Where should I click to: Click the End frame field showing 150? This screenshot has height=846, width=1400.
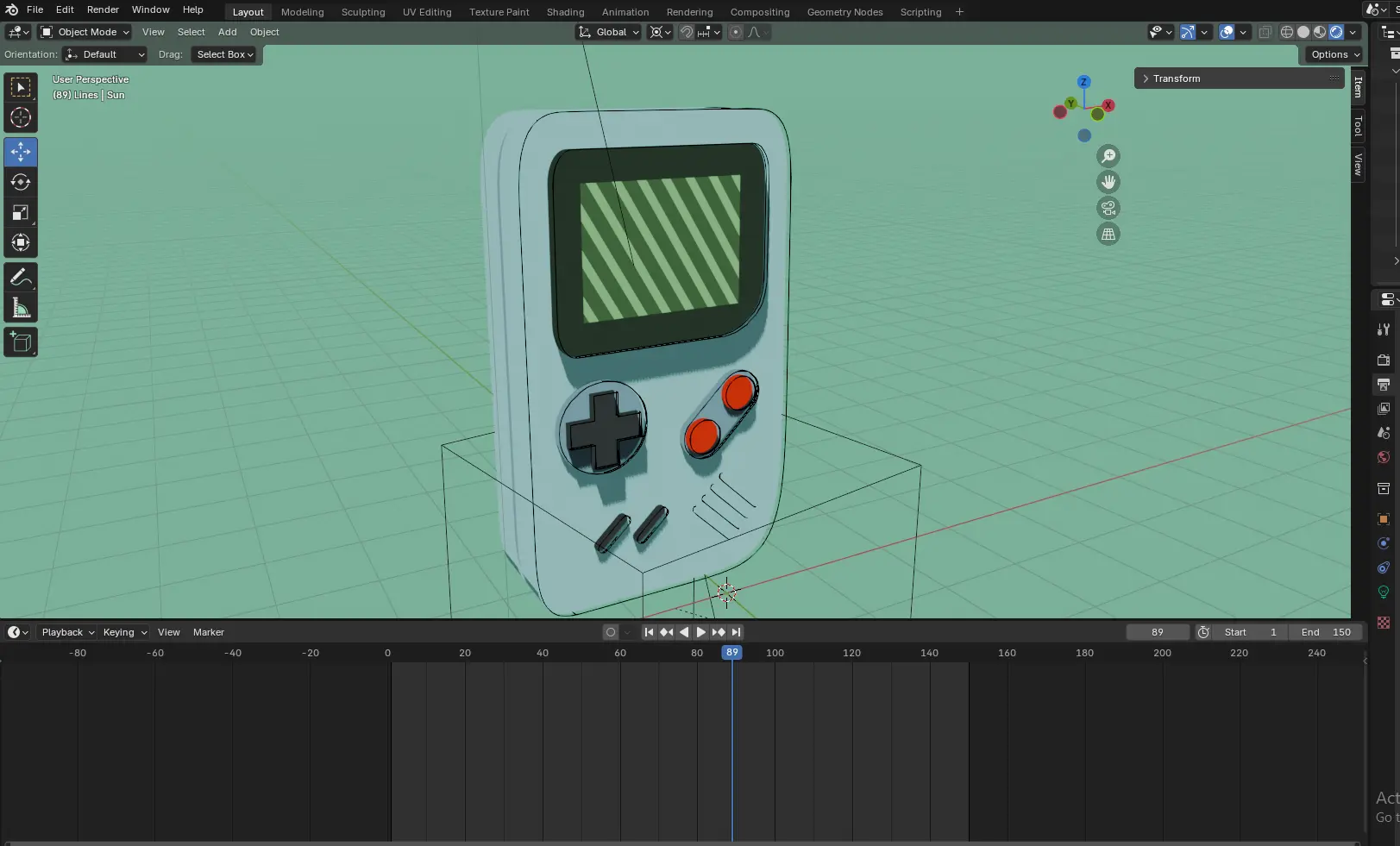[1326, 632]
